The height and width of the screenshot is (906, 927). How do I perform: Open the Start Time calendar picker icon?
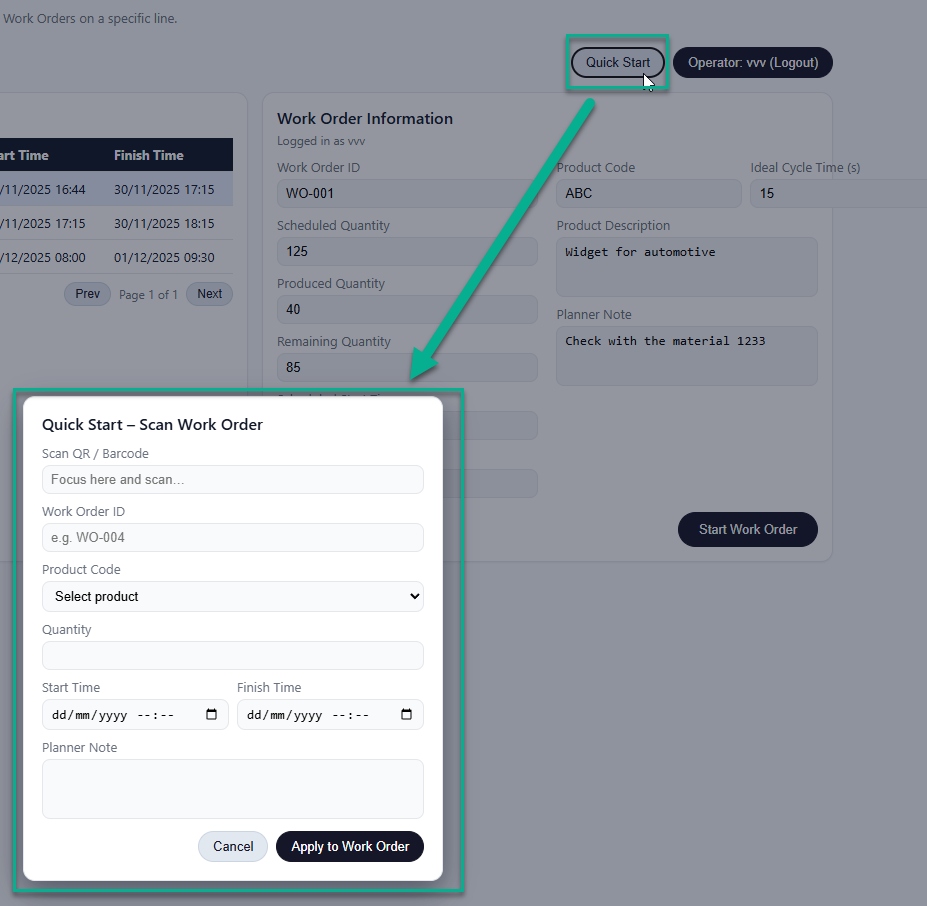pos(211,715)
